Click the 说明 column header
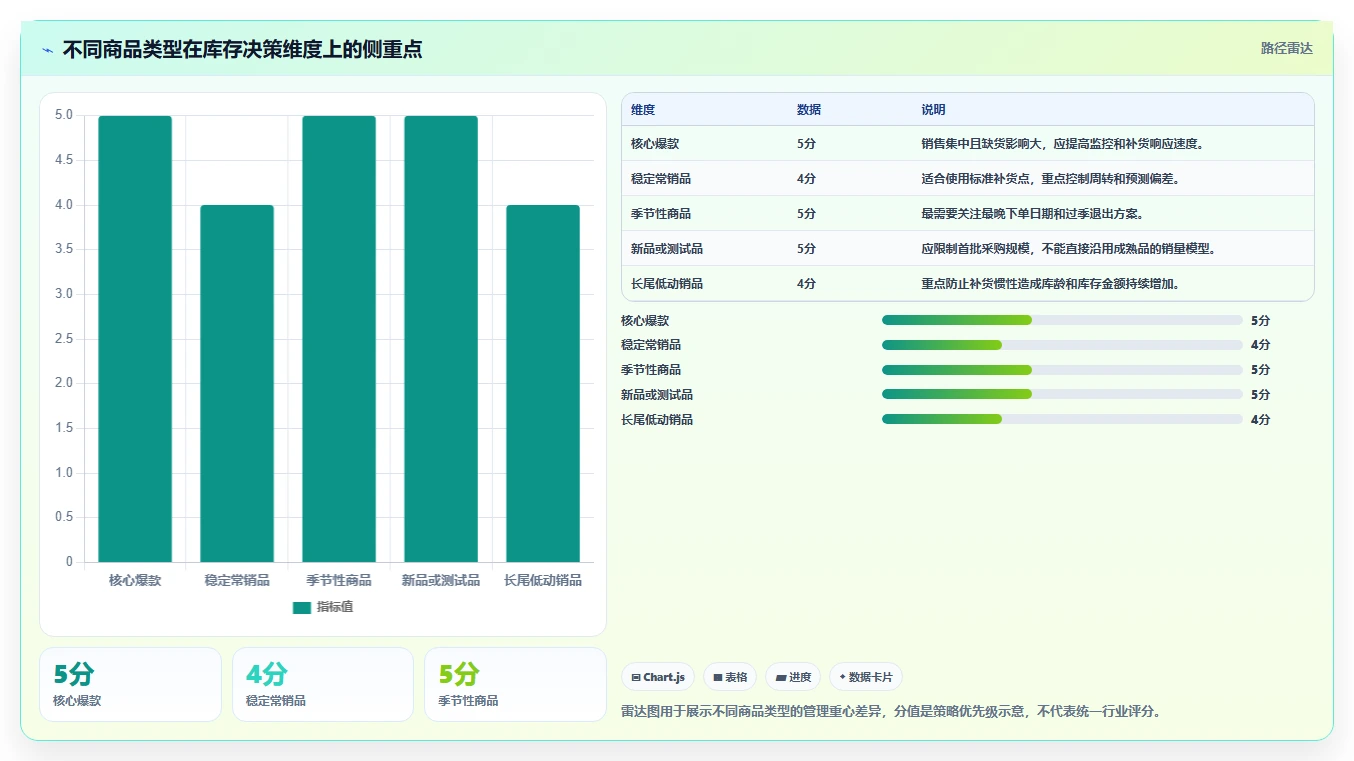Viewport: 1354px width, 761px height. tap(933, 110)
